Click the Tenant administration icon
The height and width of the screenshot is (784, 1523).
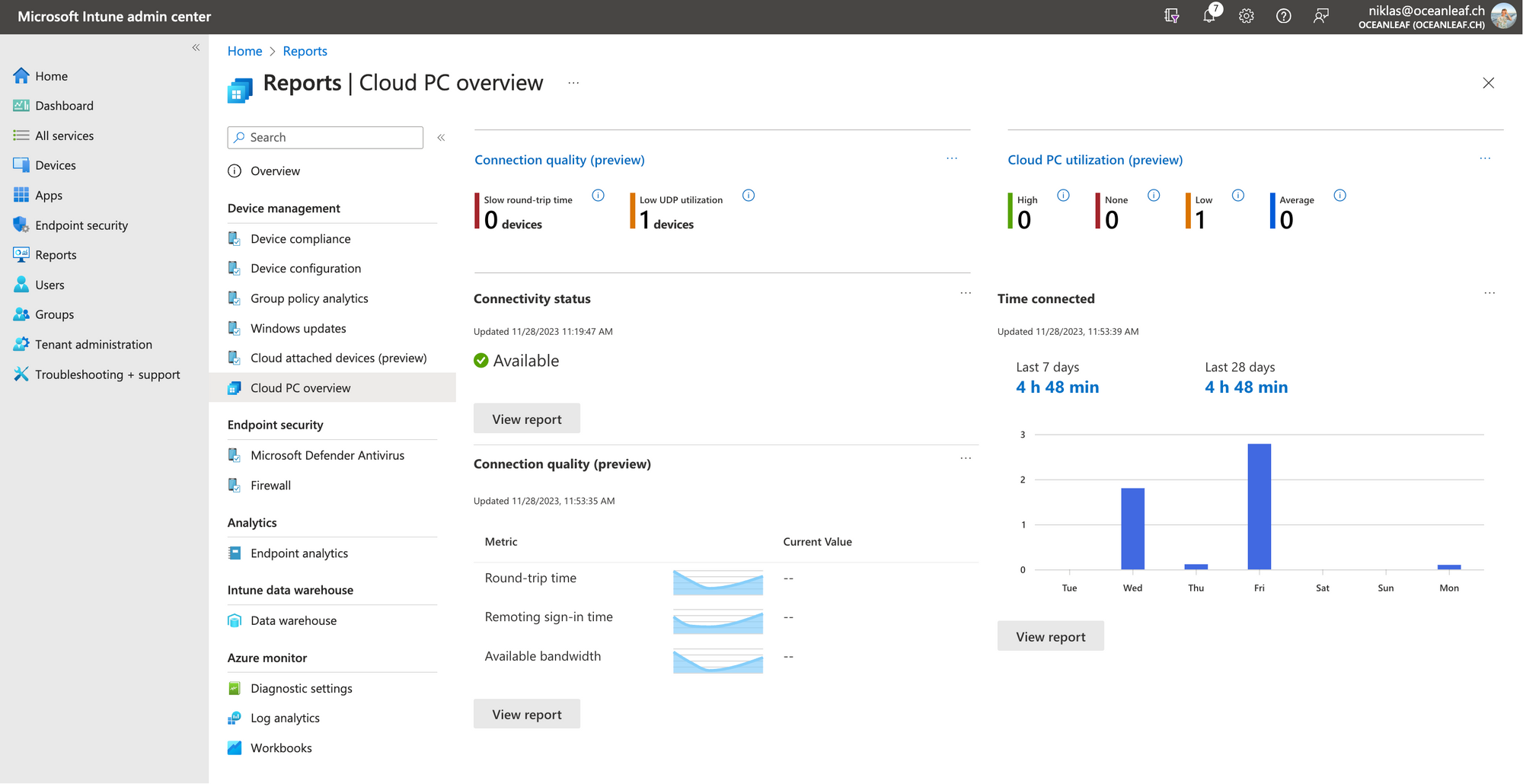tap(21, 344)
